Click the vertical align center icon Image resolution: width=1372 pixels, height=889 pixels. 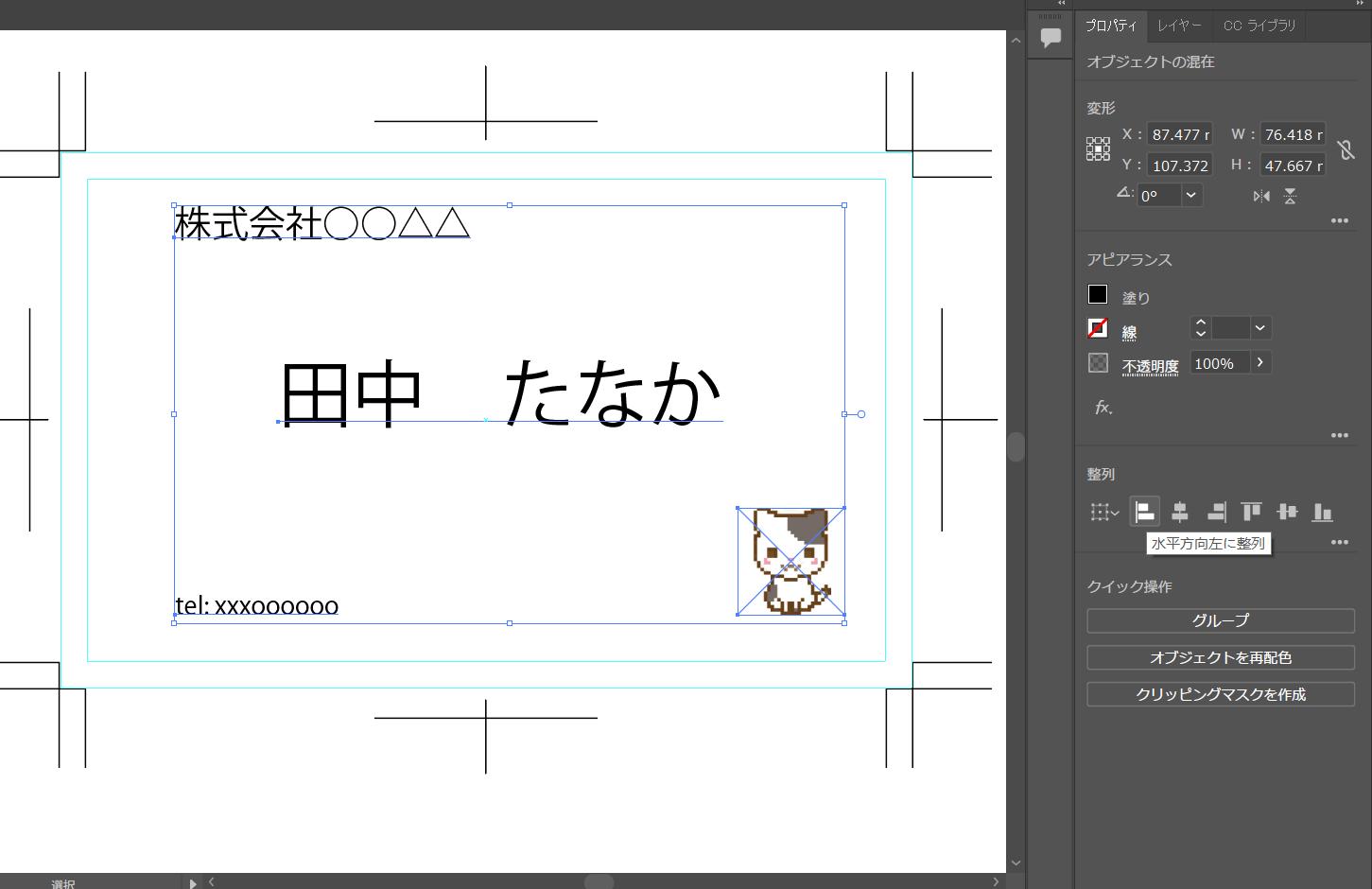click(1287, 512)
